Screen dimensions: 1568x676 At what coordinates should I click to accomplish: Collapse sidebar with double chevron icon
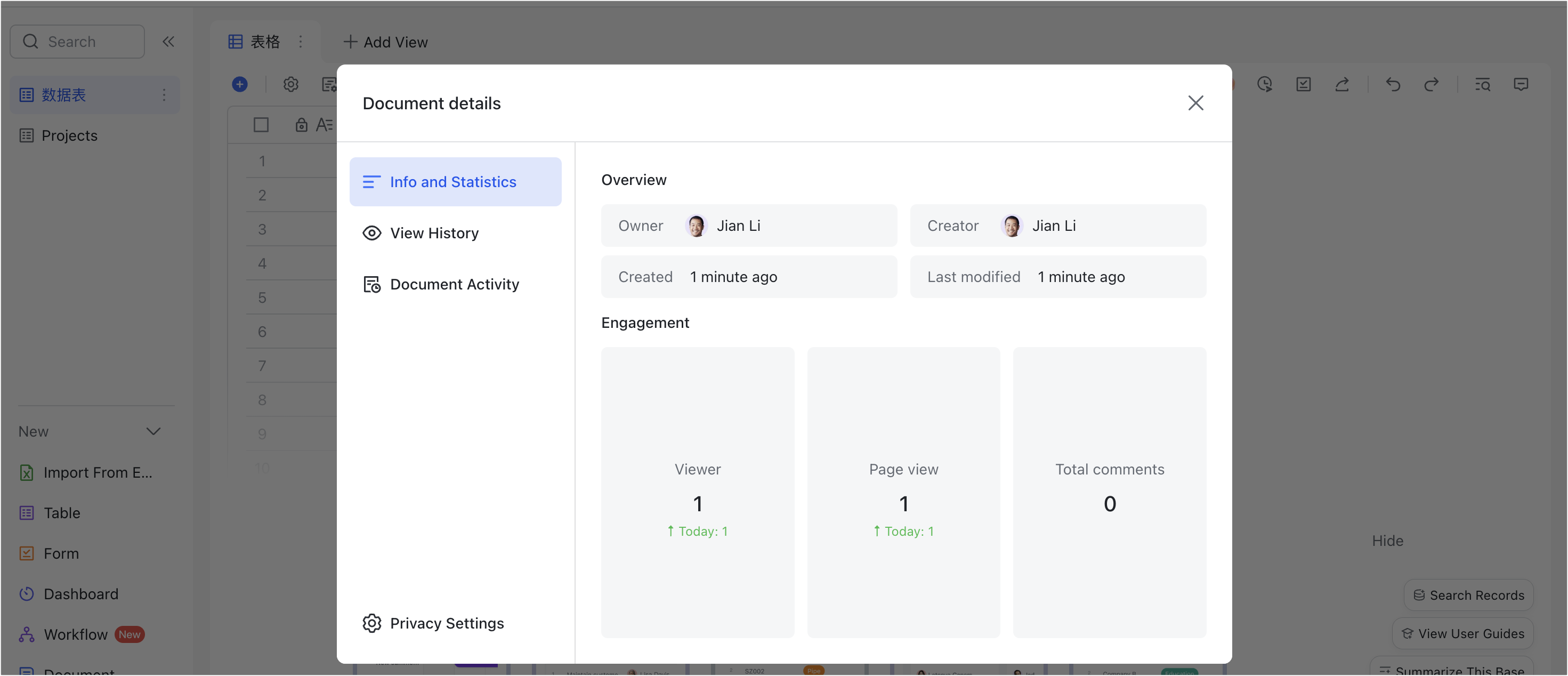click(x=168, y=42)
